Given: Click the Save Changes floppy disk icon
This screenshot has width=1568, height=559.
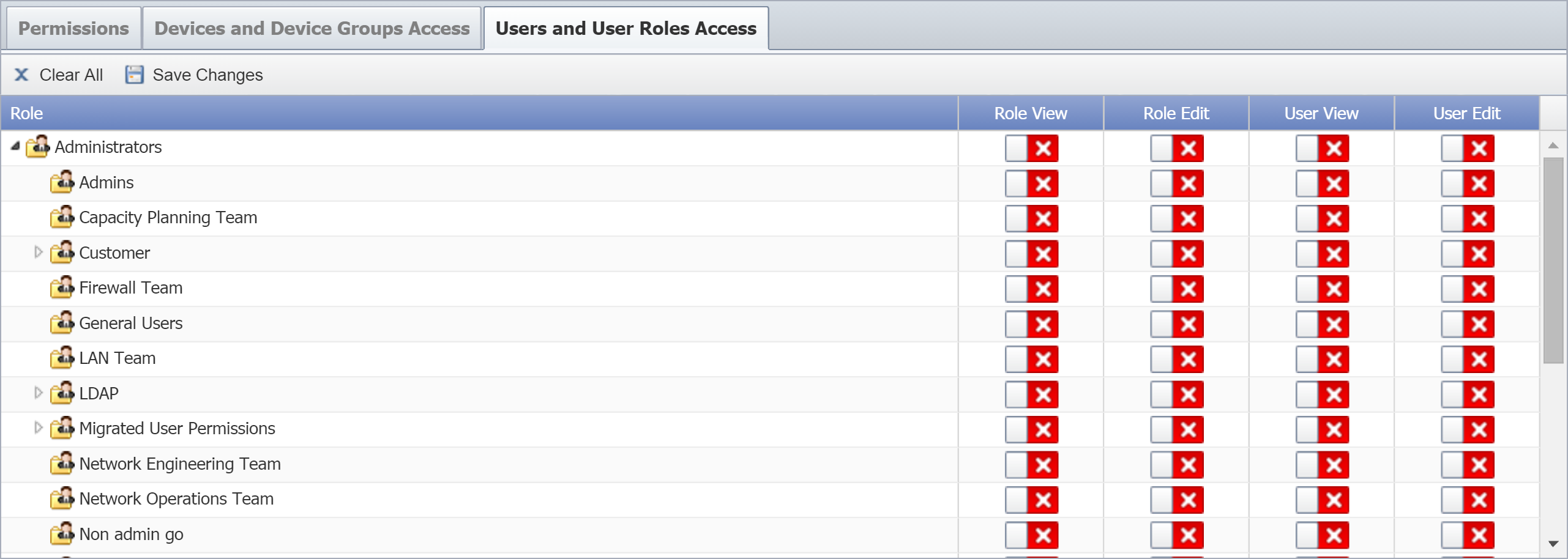Looking at the screenshot, I should 134,75.
